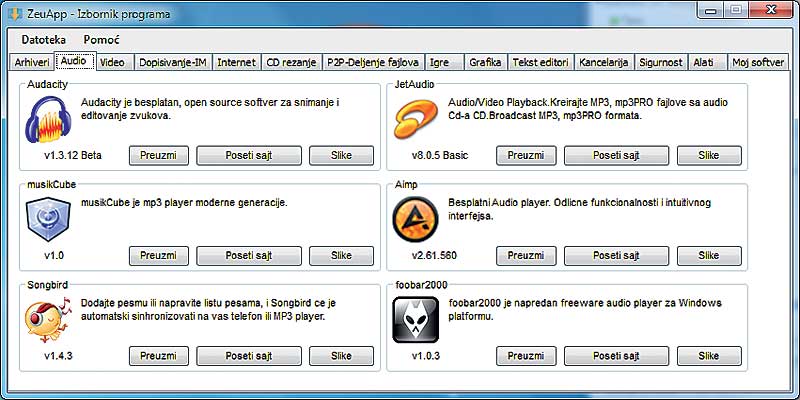Open the Igre tab

(x=444, y=62)
